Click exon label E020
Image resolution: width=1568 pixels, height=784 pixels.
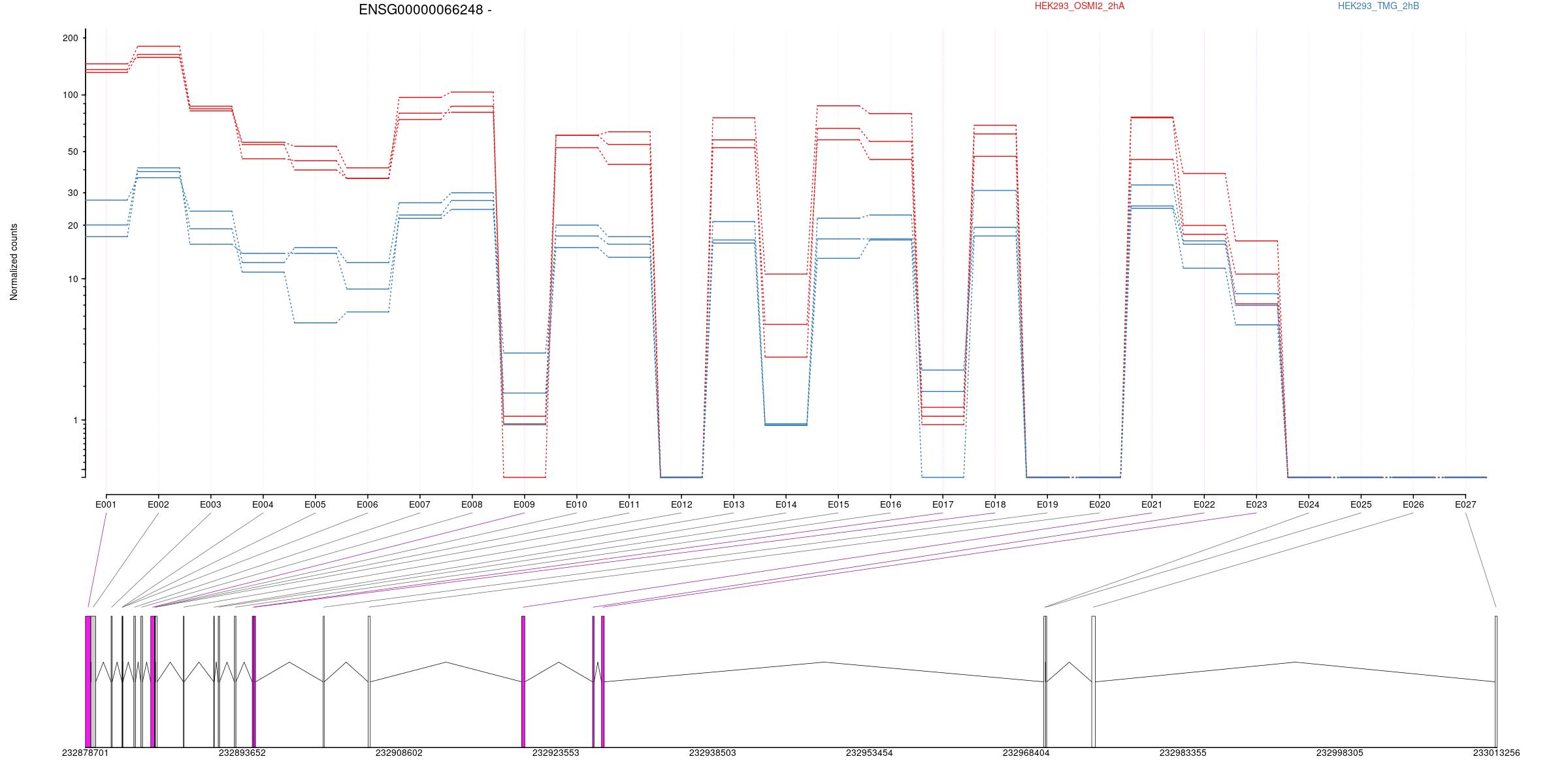(1100, 504)
